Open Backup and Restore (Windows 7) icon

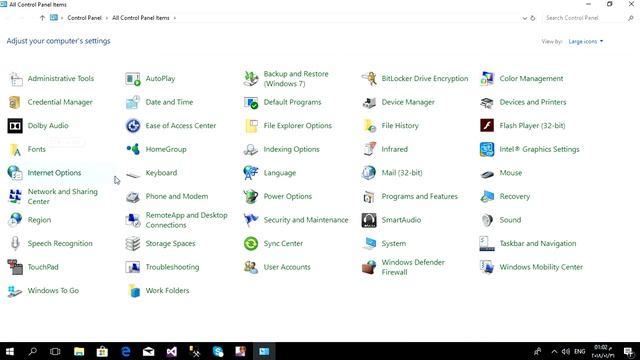click(x=251, y=79)
